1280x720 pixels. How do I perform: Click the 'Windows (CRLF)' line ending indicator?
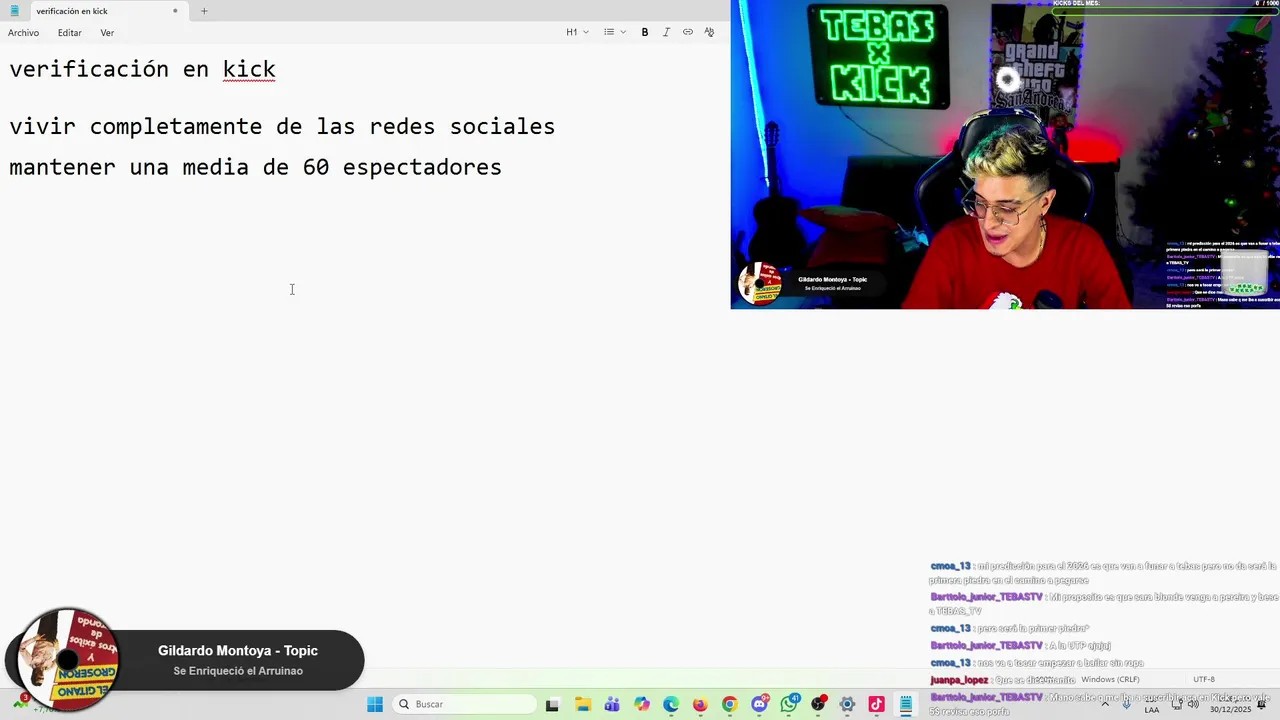1110,680
